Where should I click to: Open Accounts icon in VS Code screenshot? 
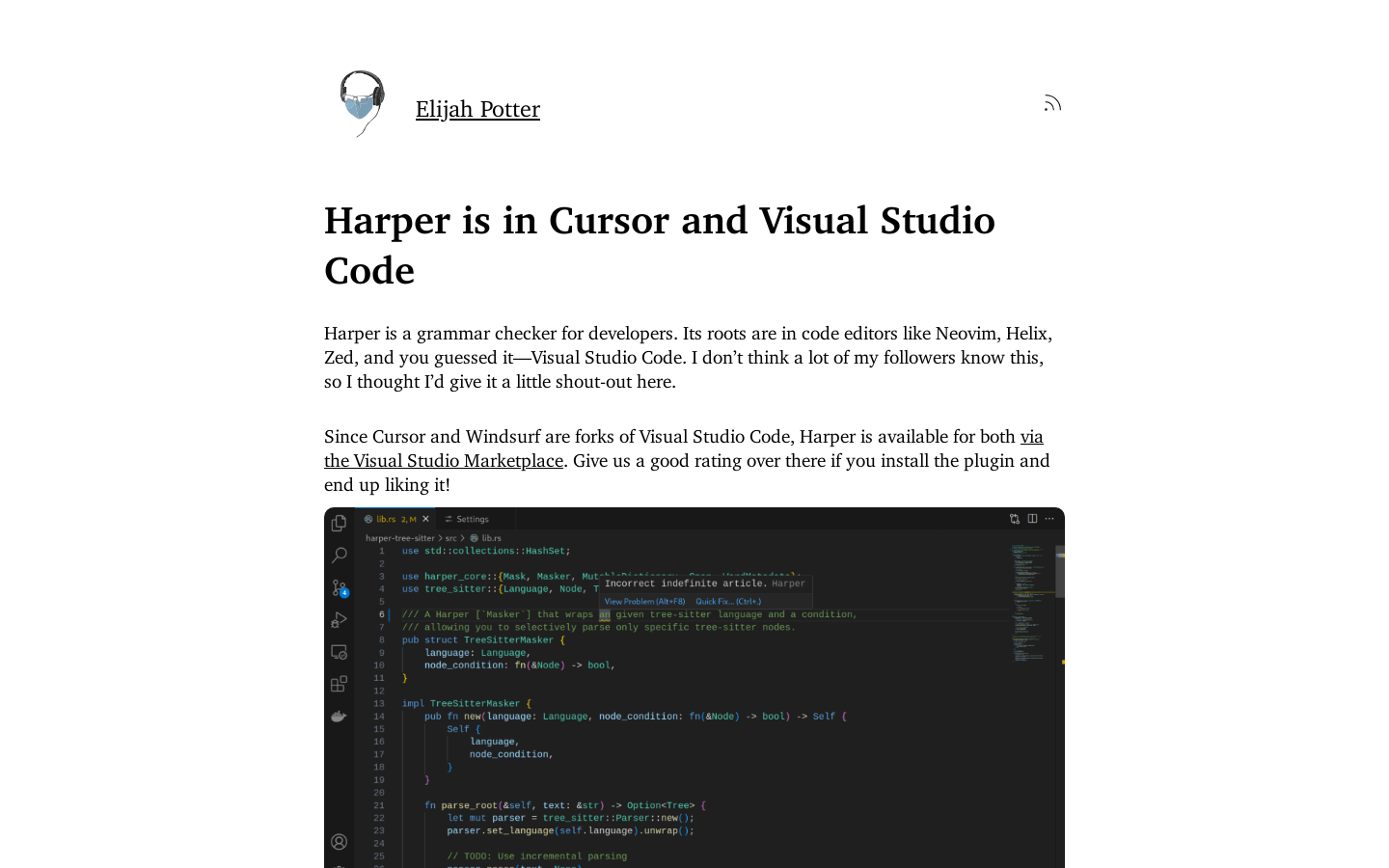[339, 842]
